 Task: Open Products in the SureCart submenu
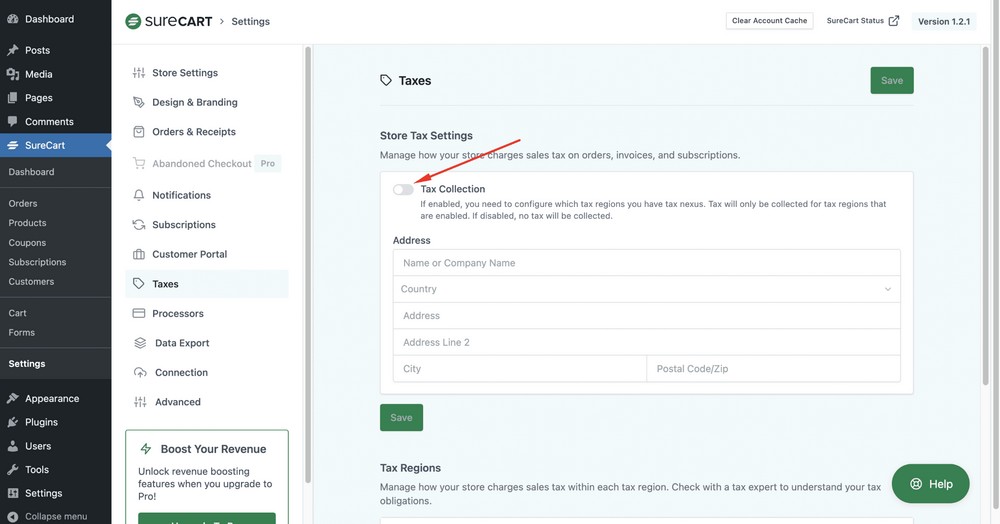pos(27,223)
